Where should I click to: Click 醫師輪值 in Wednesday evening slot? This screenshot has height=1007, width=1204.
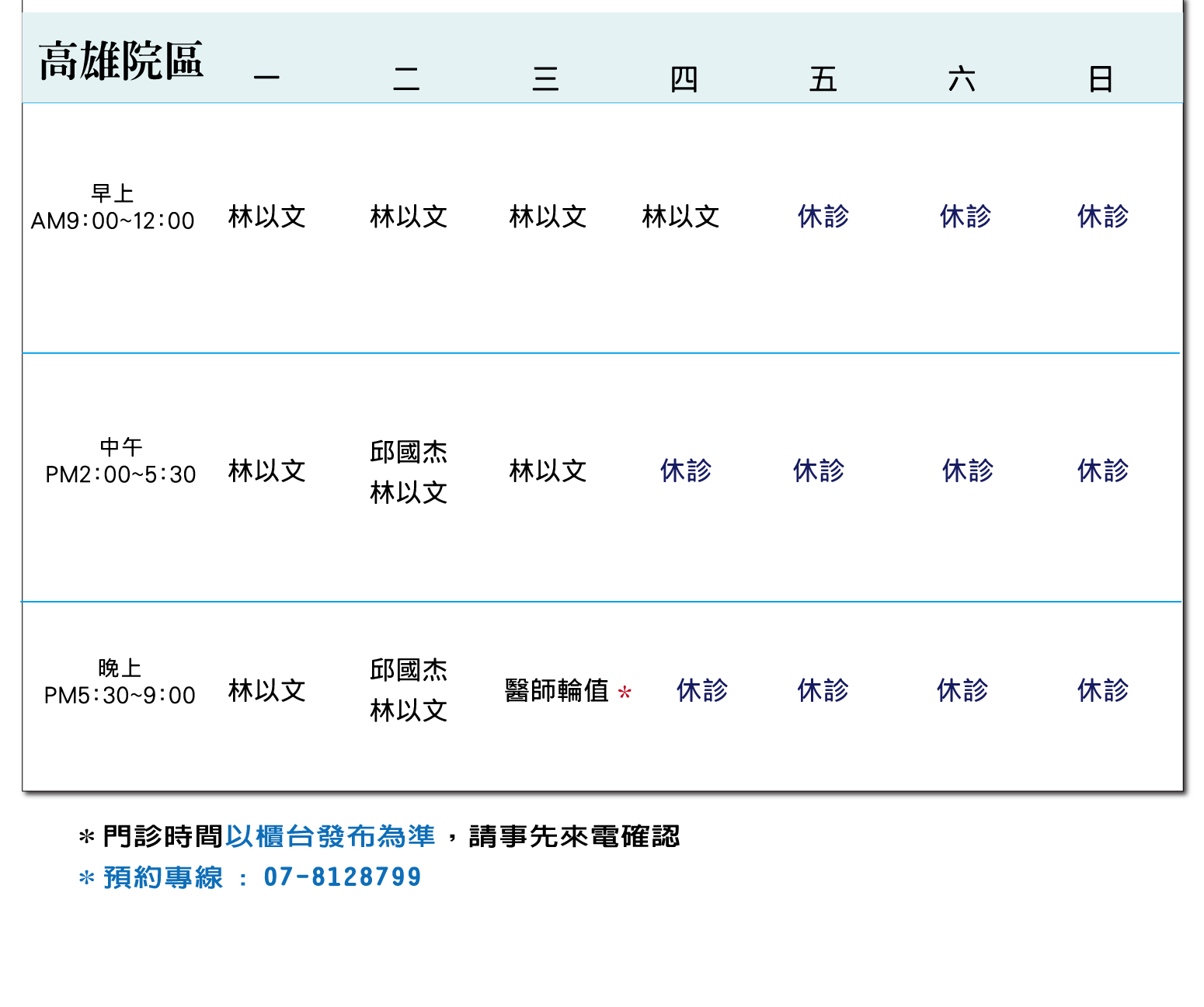click(556, 690)
